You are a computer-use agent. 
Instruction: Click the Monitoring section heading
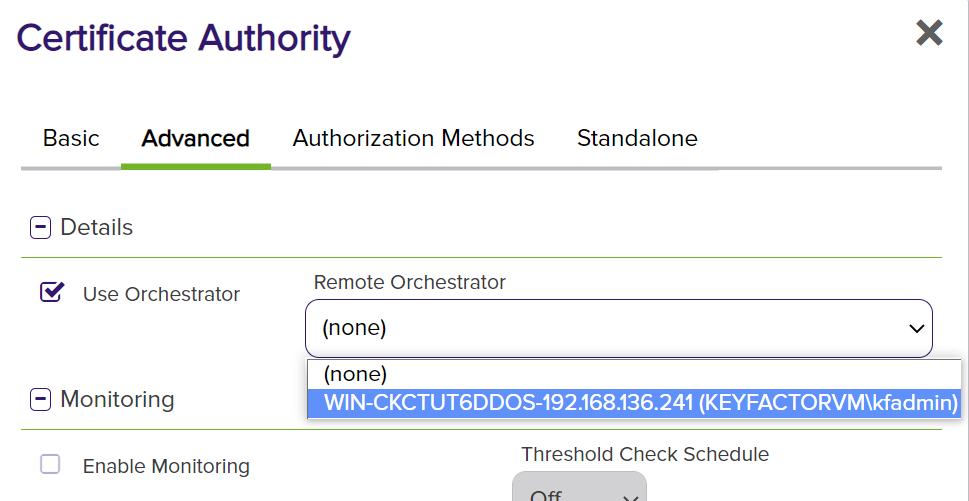coord(117,399)
